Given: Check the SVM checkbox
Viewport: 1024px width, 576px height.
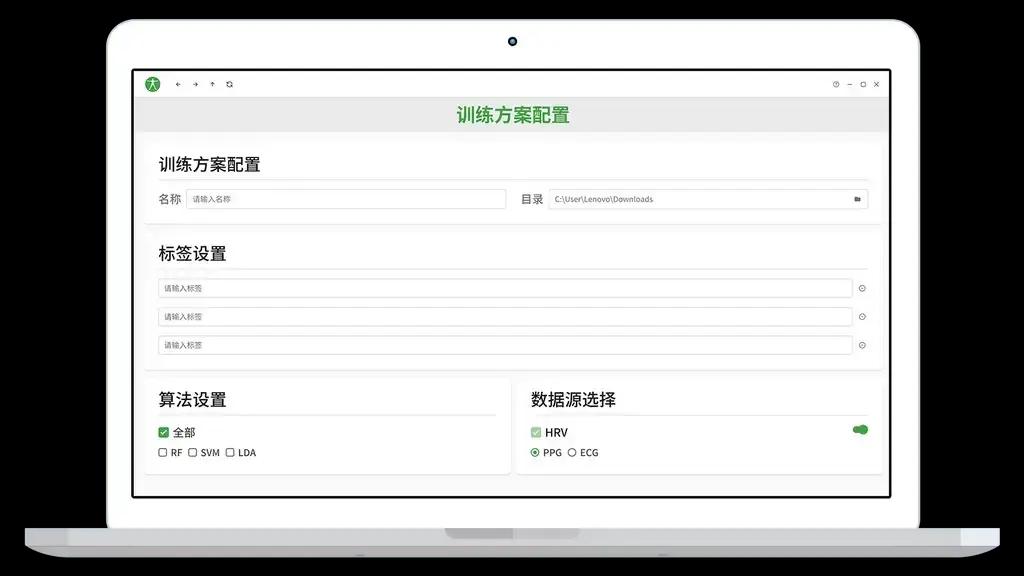Looking at the screenshot, I should (x=191, y=452).
